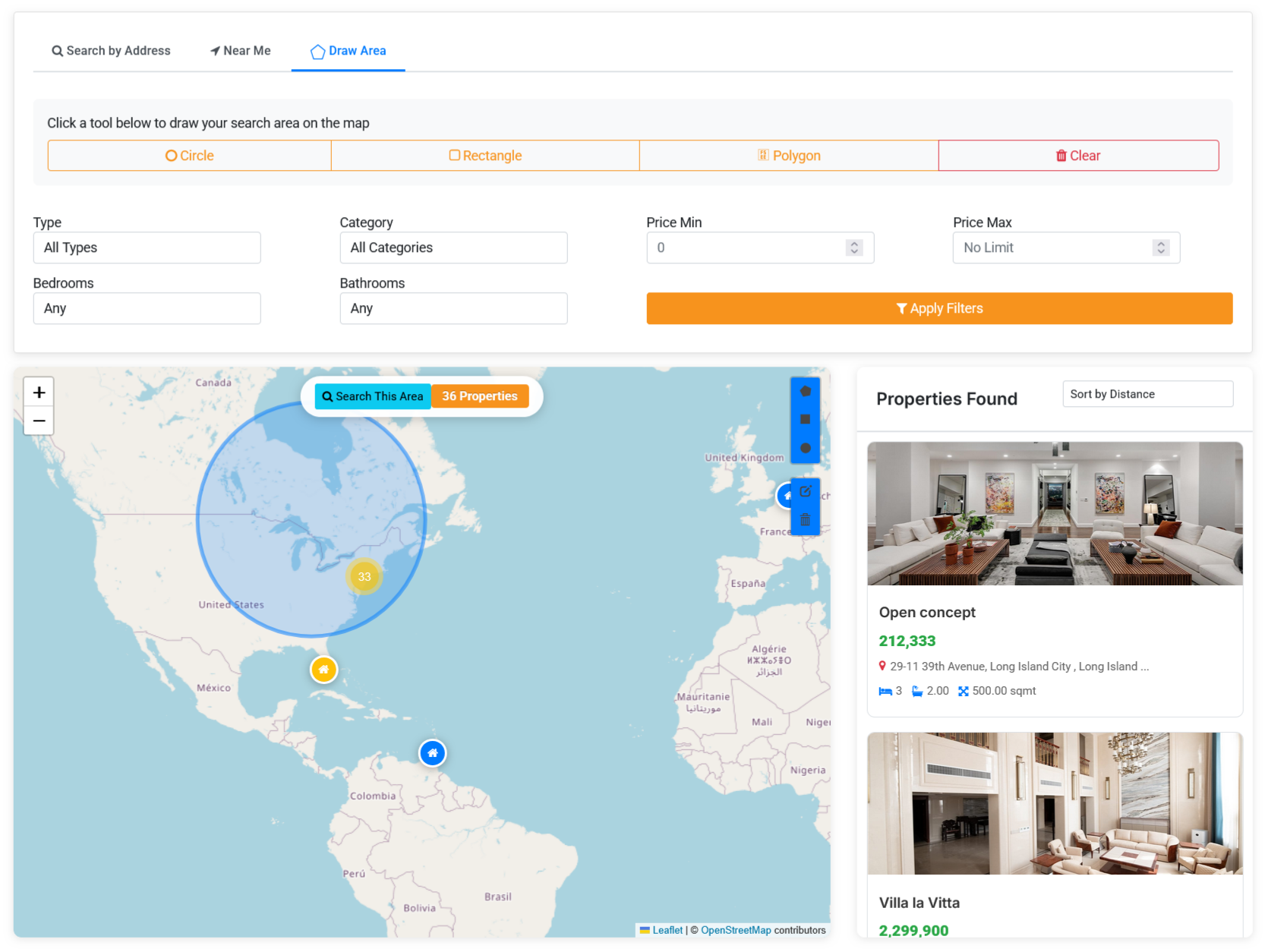Click the Search This Area button
Image resolution: width=1265 pixels, height=952 pixels.
[372, 396]
